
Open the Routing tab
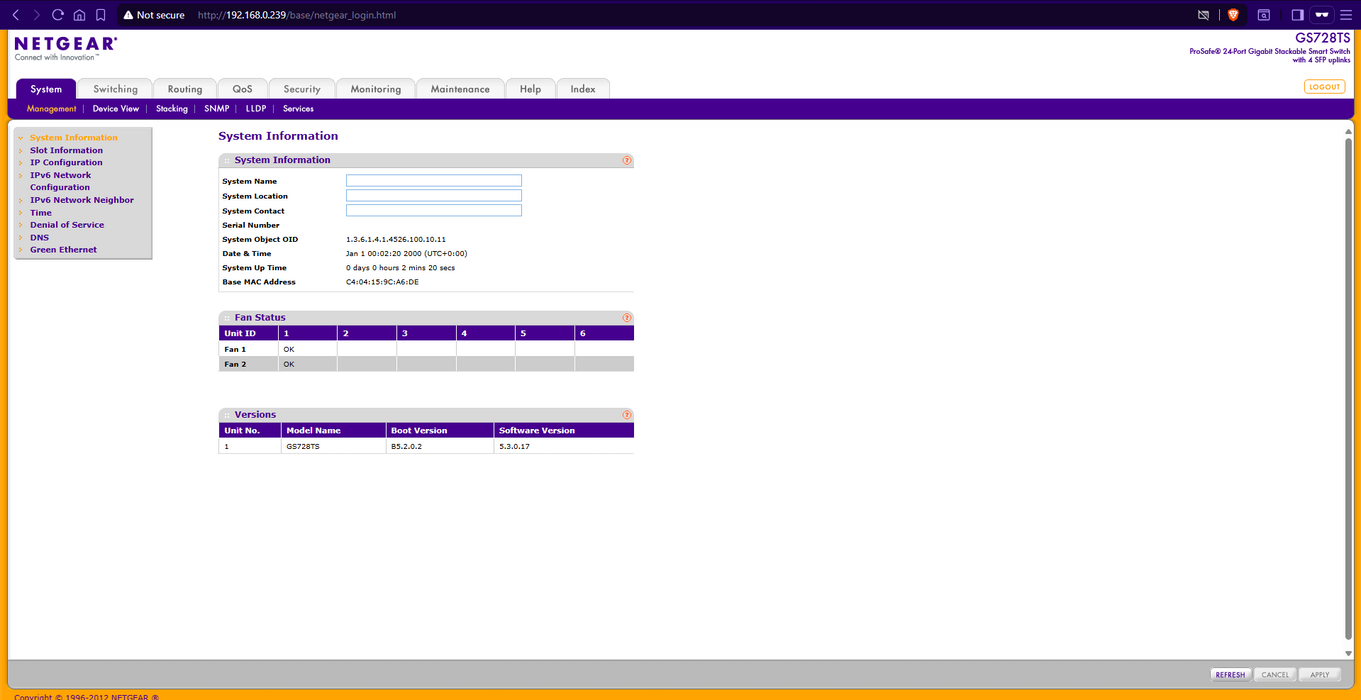185,89
